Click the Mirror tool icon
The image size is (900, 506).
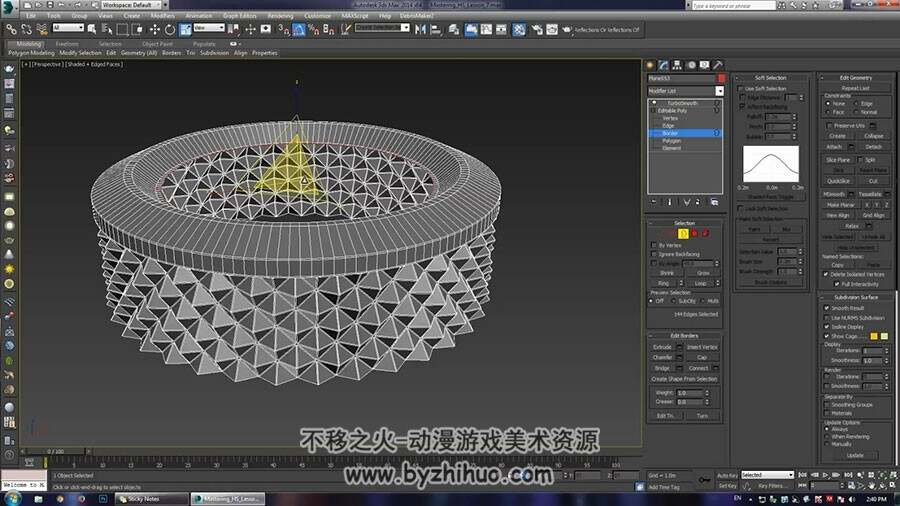(x=421, y=29)
